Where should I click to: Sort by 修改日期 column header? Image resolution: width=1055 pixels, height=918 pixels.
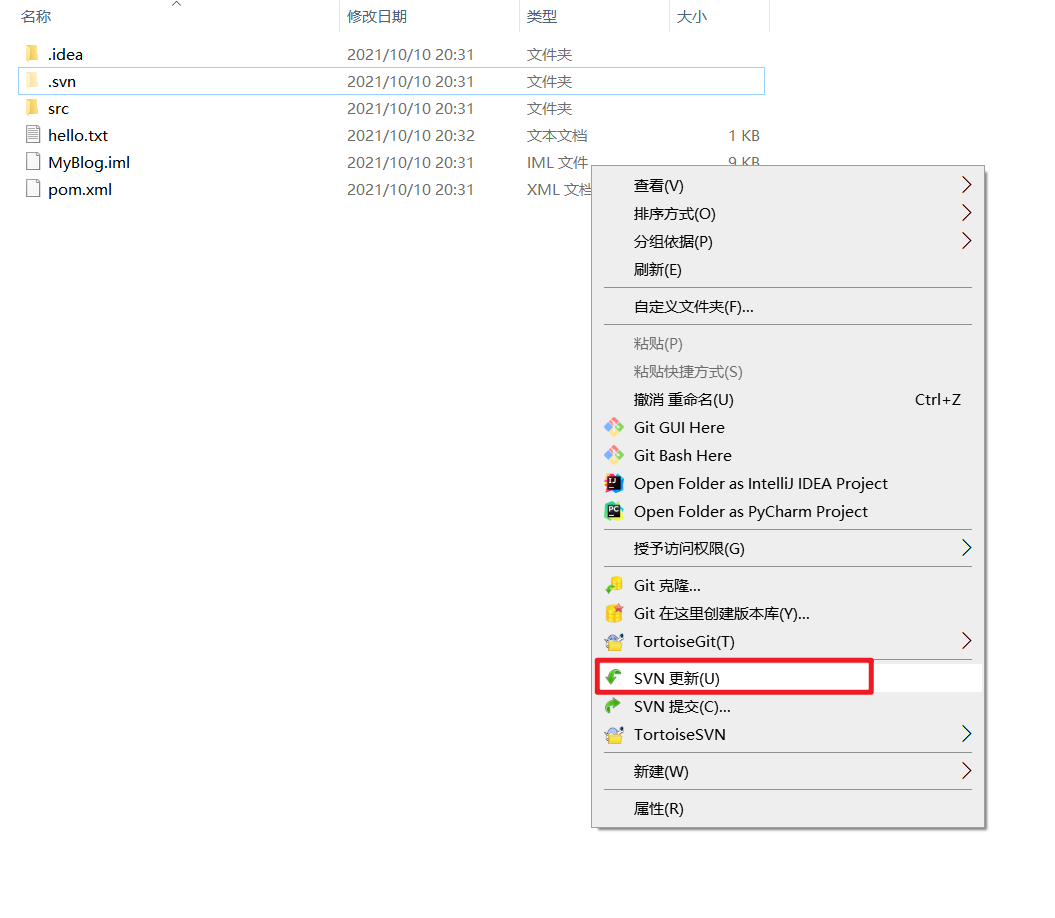(377, 17)
